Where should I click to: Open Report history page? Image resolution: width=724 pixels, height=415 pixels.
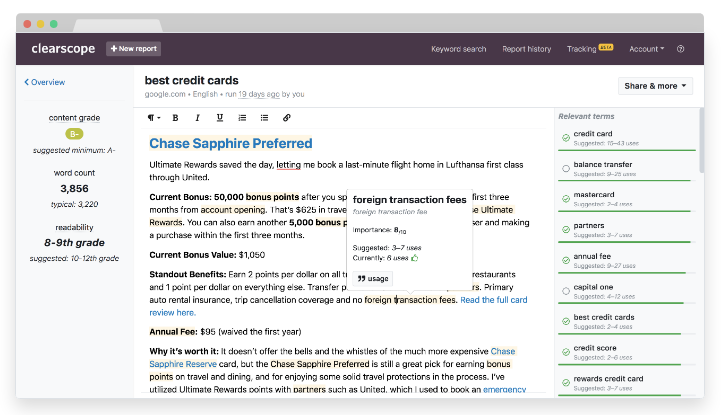pos(527,49)
